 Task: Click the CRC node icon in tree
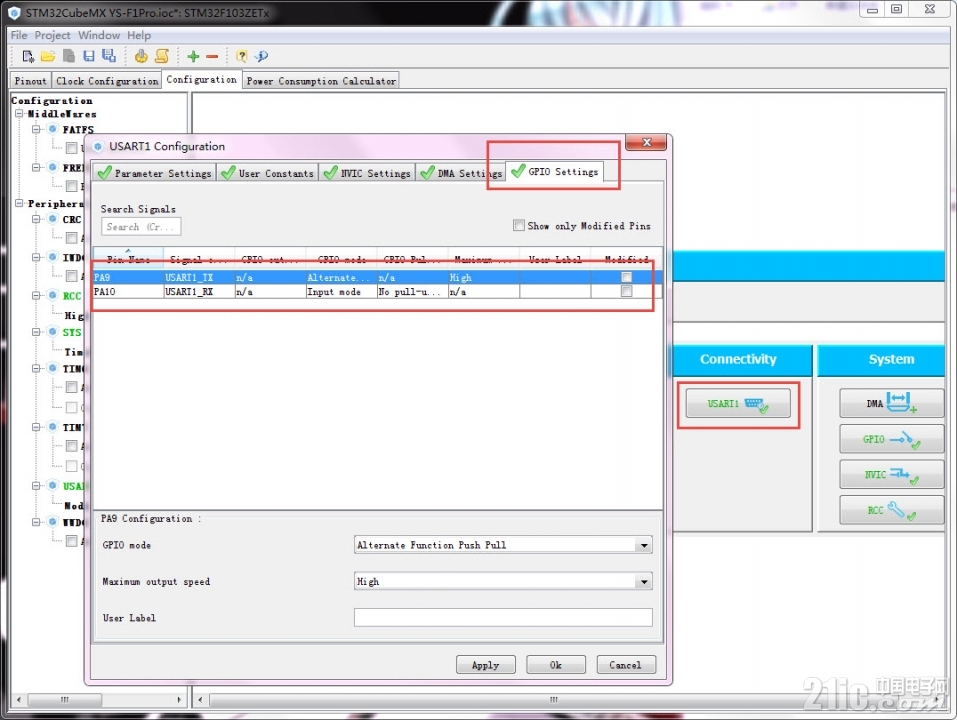(x=52, y=219)
